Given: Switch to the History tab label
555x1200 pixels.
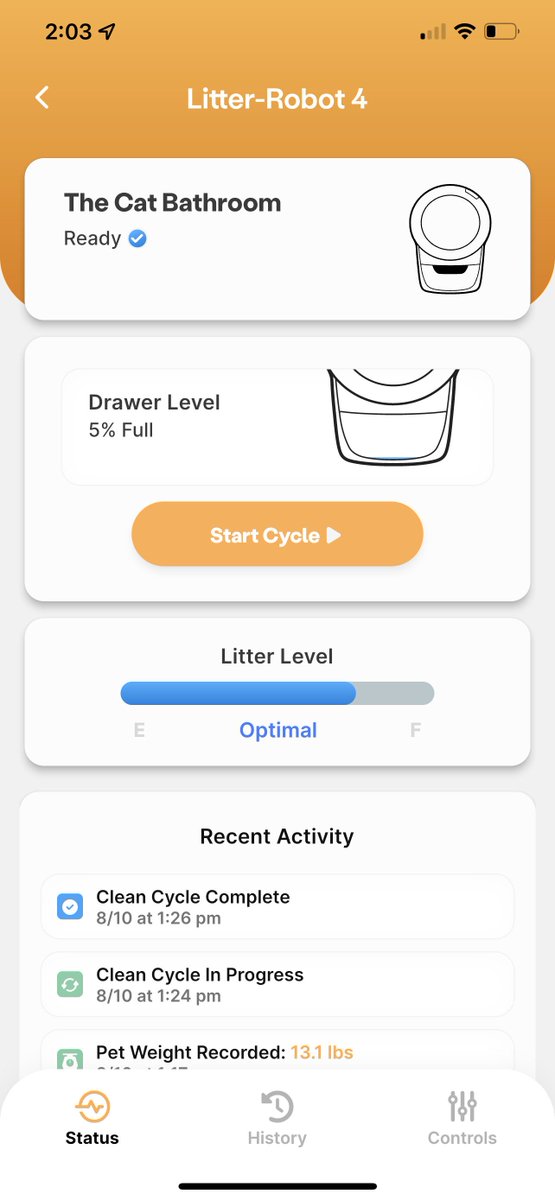Looking at the screenshot, I should coord(277,1138).
